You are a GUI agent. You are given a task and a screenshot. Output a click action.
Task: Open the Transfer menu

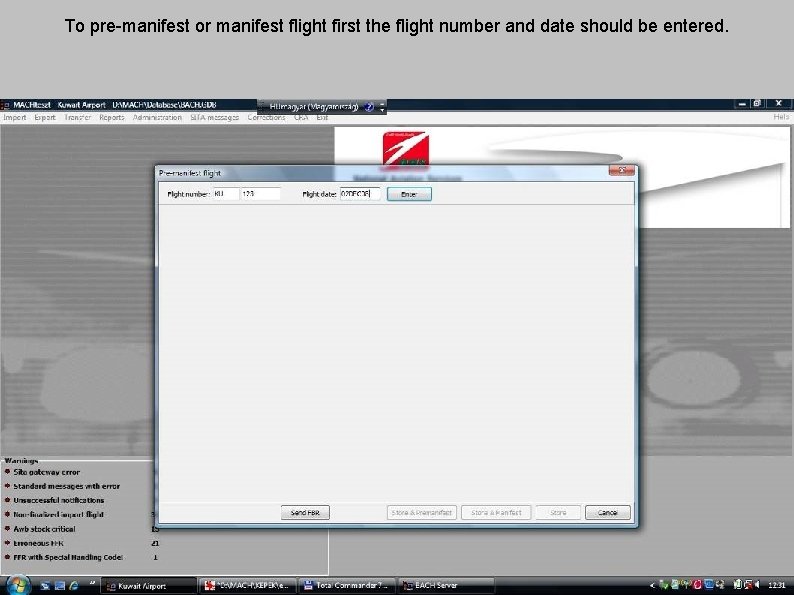[x=77, y=117]
